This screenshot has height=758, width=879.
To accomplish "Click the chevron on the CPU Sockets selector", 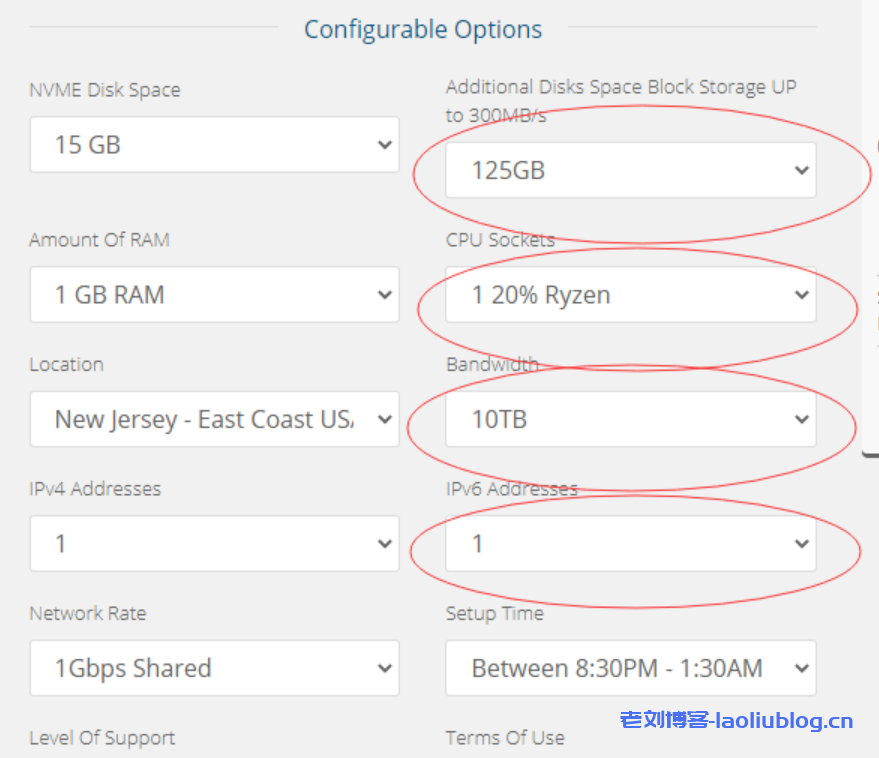I will 801,295.
